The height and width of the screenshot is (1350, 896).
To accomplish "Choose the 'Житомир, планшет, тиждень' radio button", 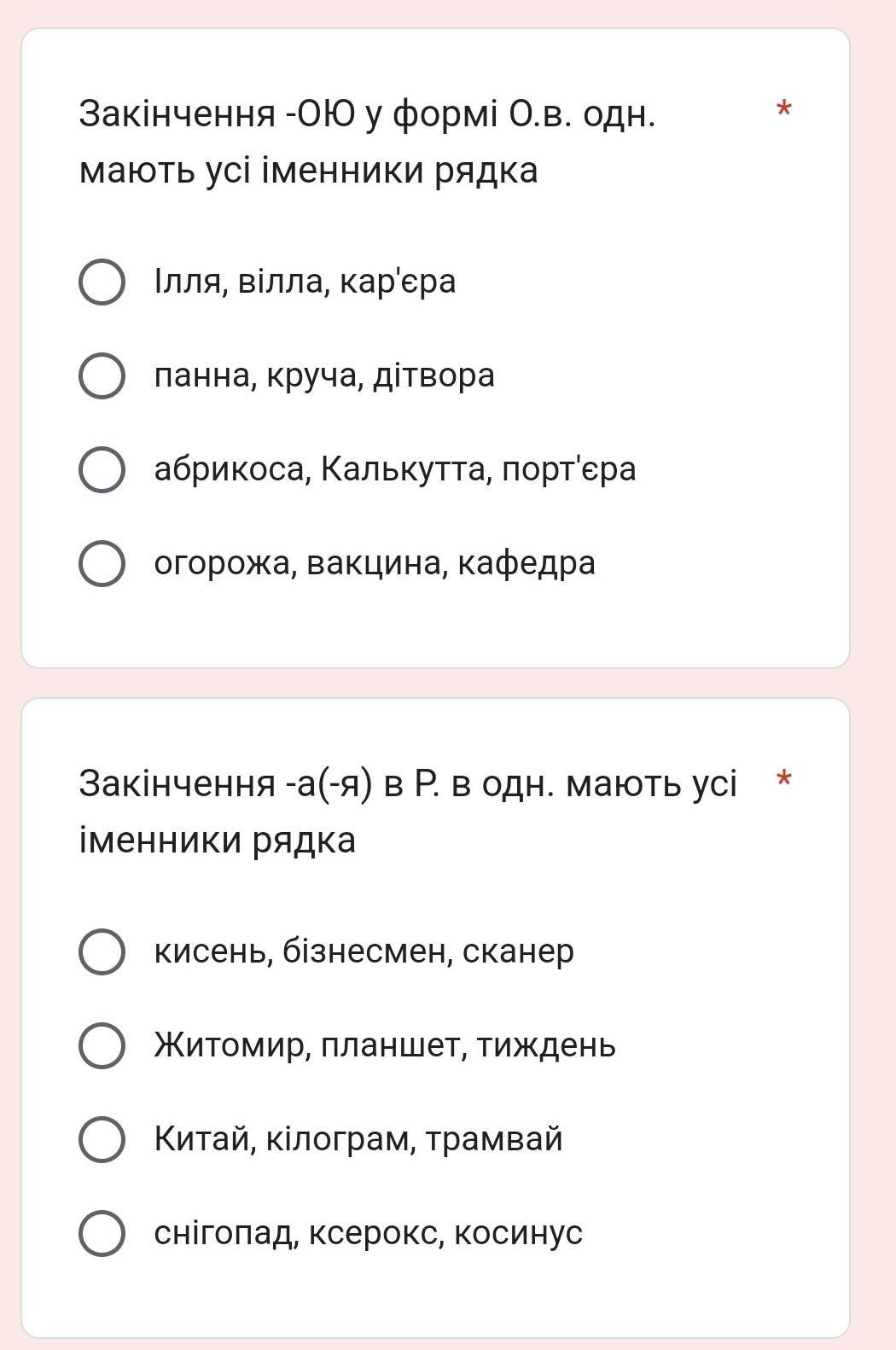I will (102, 1045).
